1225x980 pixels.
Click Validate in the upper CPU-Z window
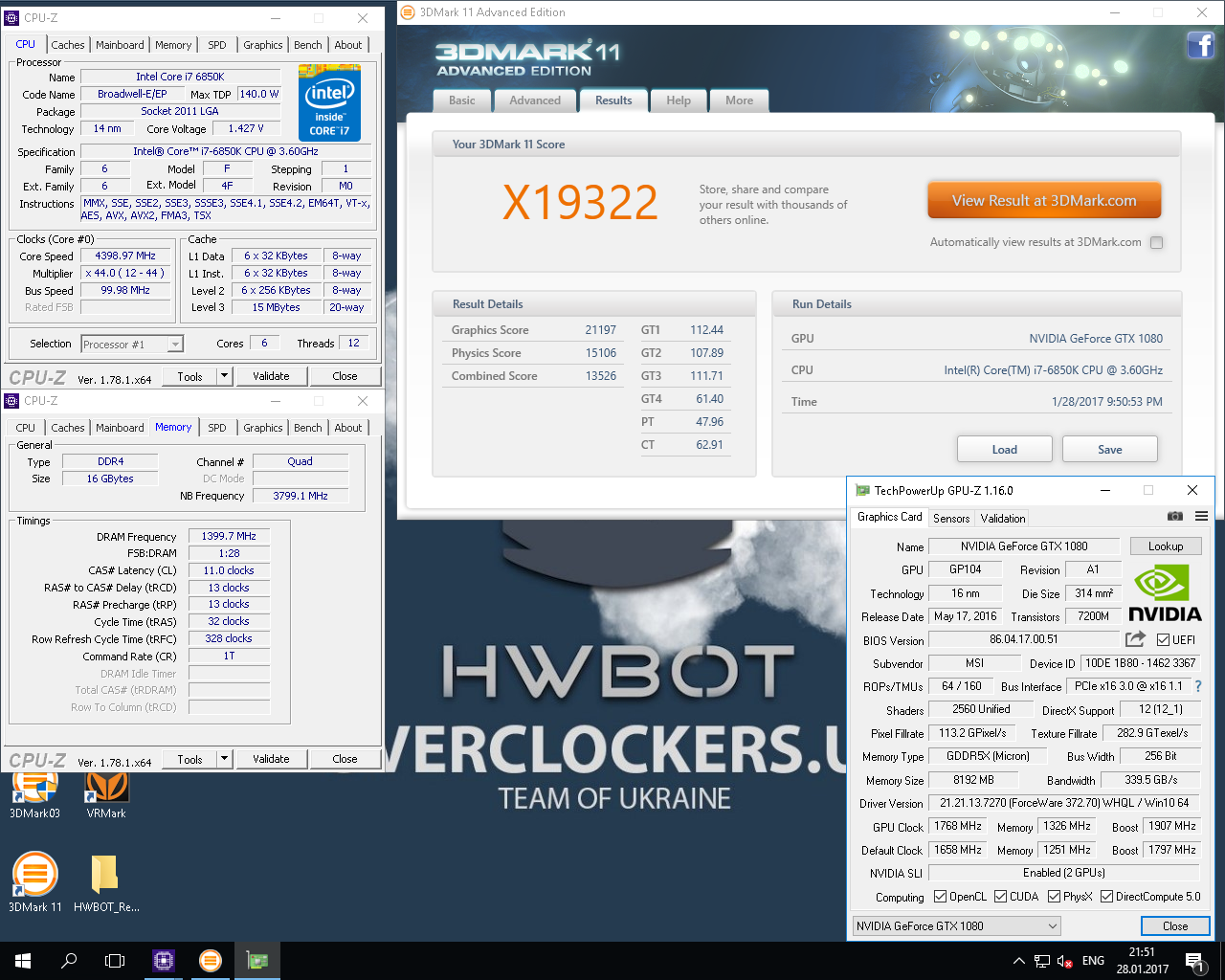click(x=271, y=376)
